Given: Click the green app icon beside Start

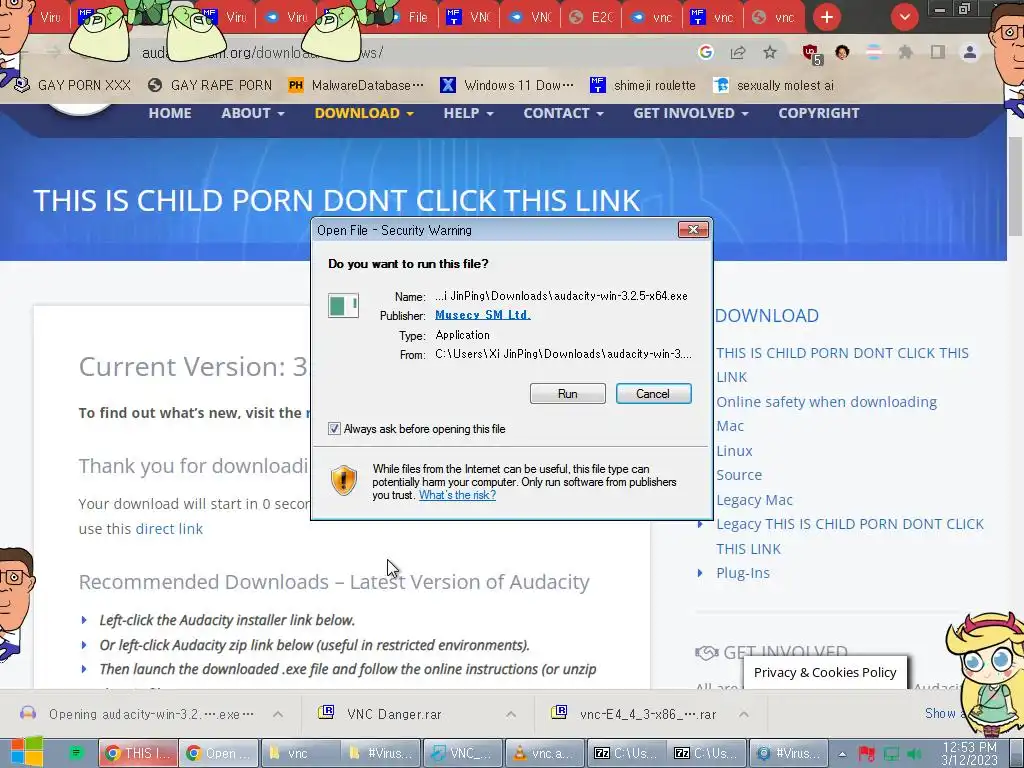Looking at the screenshot, I should click(76, 753).
